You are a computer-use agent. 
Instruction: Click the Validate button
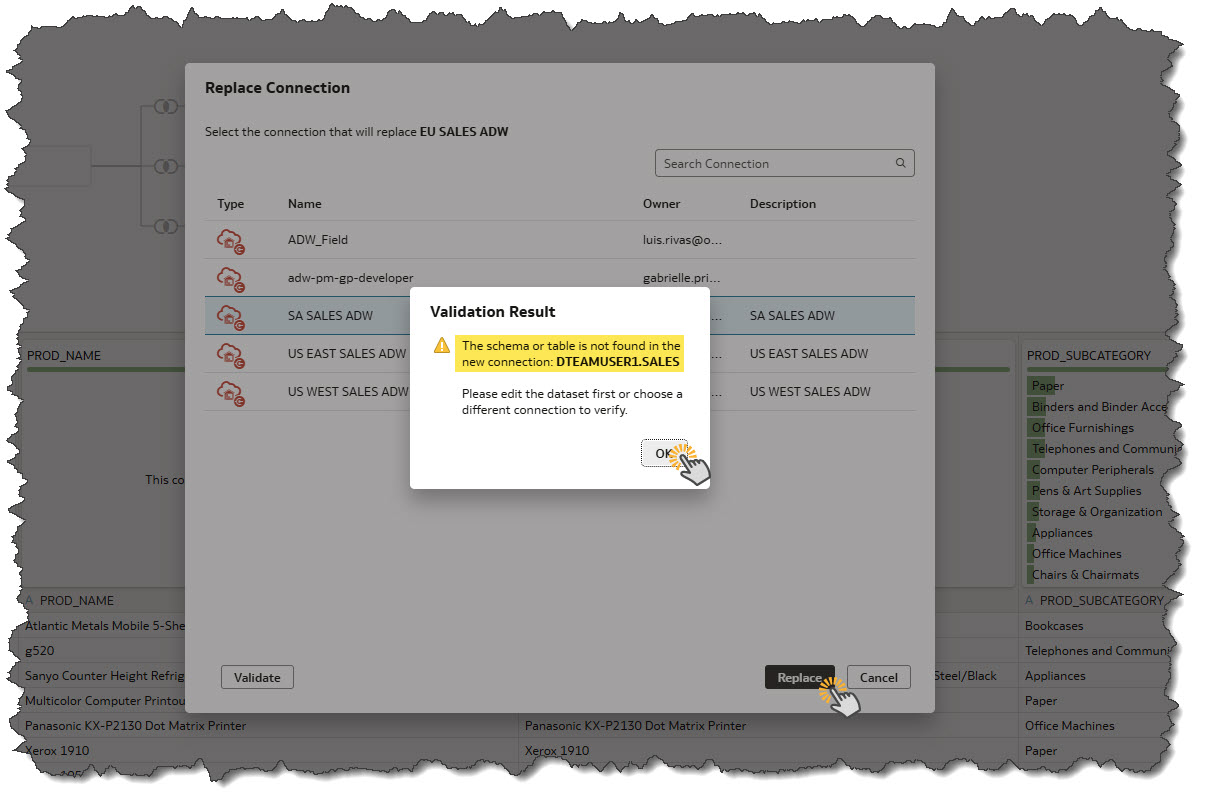click(257, 677)
